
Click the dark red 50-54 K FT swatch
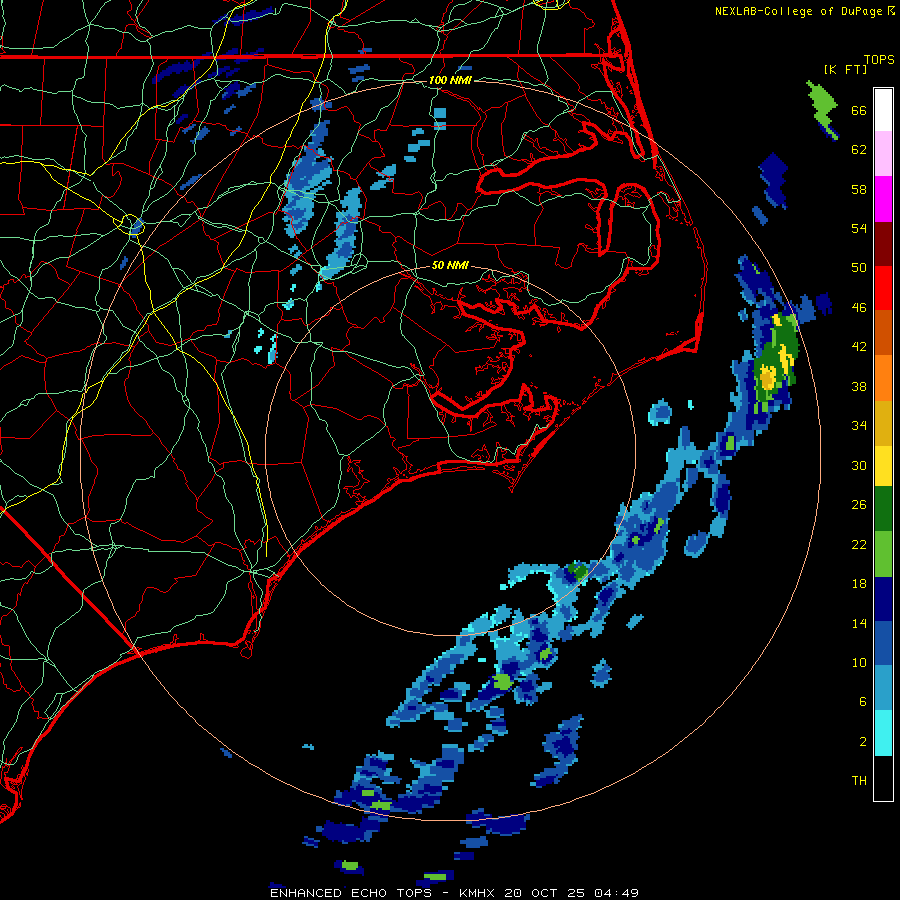click(x=883, y=243)
